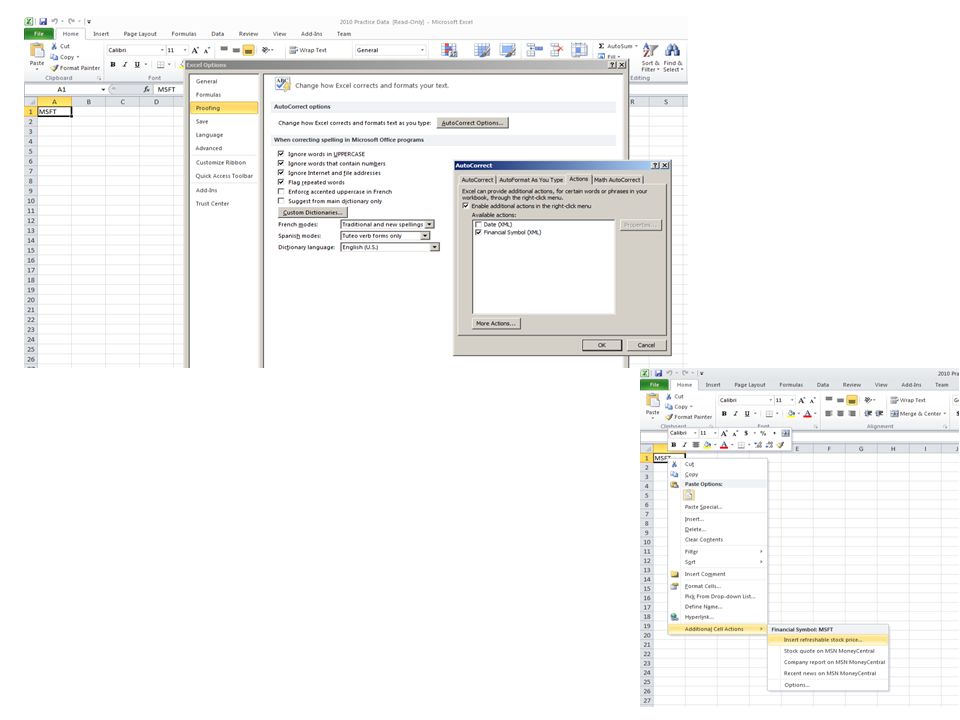Click Font Color A on the mini toolbar
This screenshot has height=720, width=960.
[x=724, y=444]
